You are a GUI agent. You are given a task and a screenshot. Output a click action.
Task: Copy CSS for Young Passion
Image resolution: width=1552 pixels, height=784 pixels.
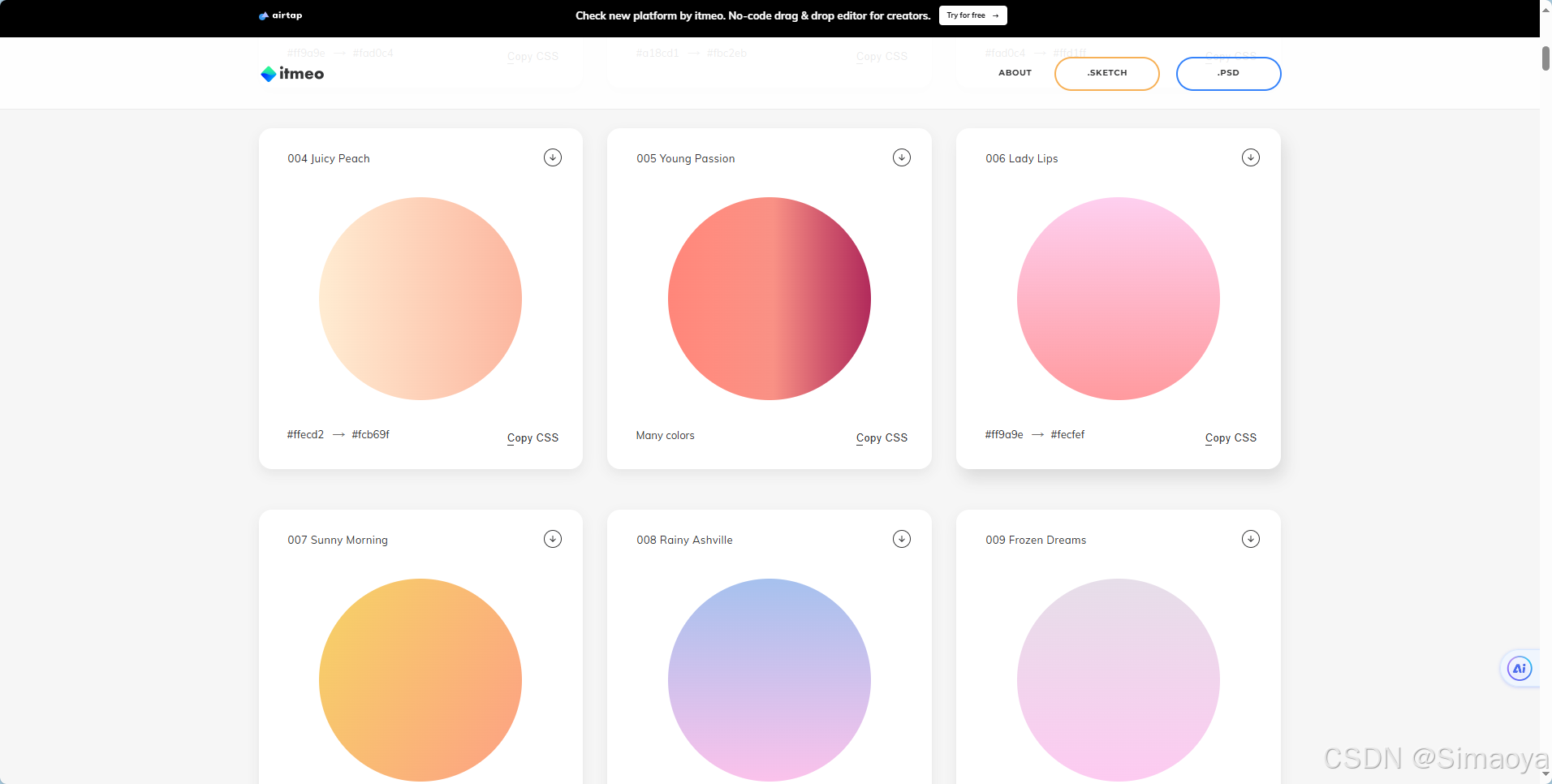[x=882, y=437]
